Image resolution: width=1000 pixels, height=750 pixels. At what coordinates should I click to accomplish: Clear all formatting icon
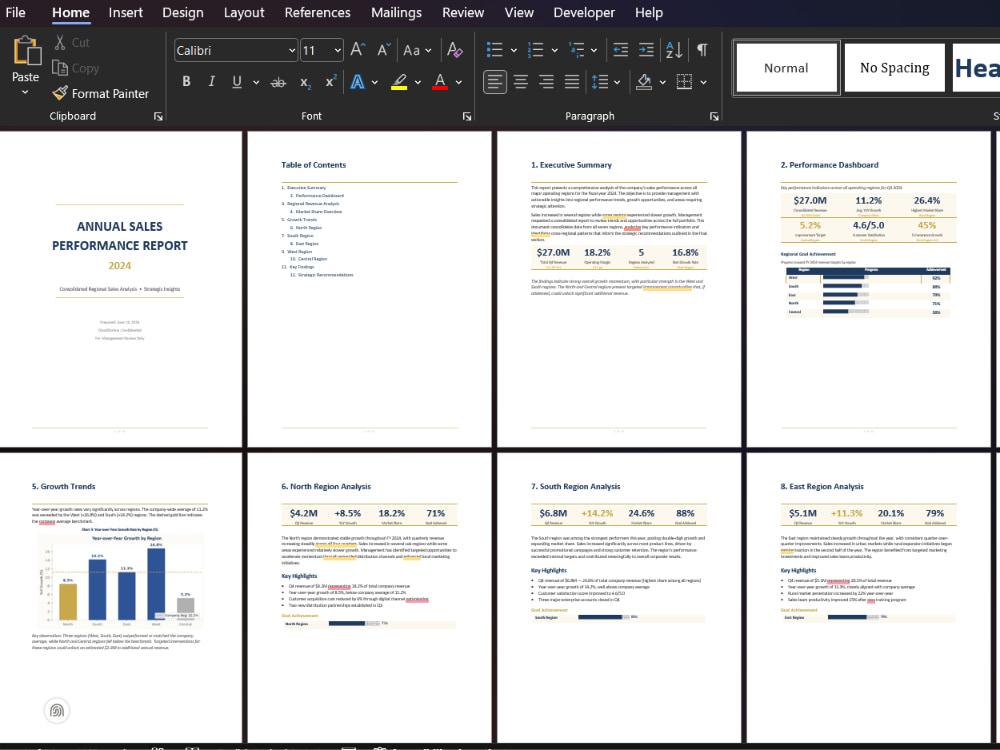455,50
